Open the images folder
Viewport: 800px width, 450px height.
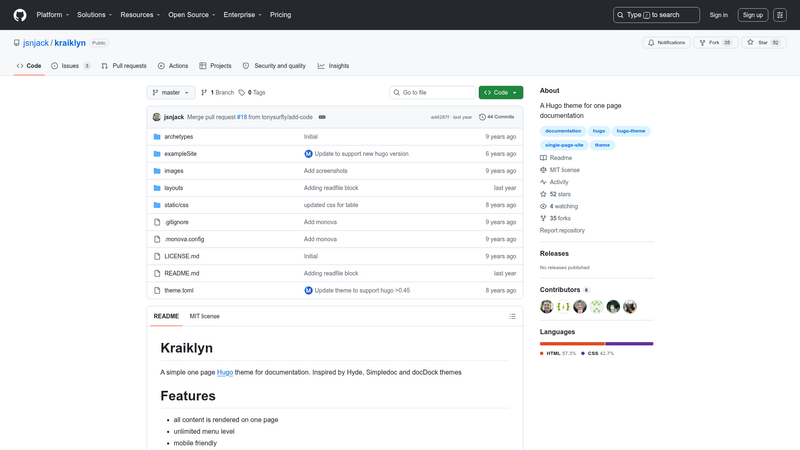coord(173,171)
